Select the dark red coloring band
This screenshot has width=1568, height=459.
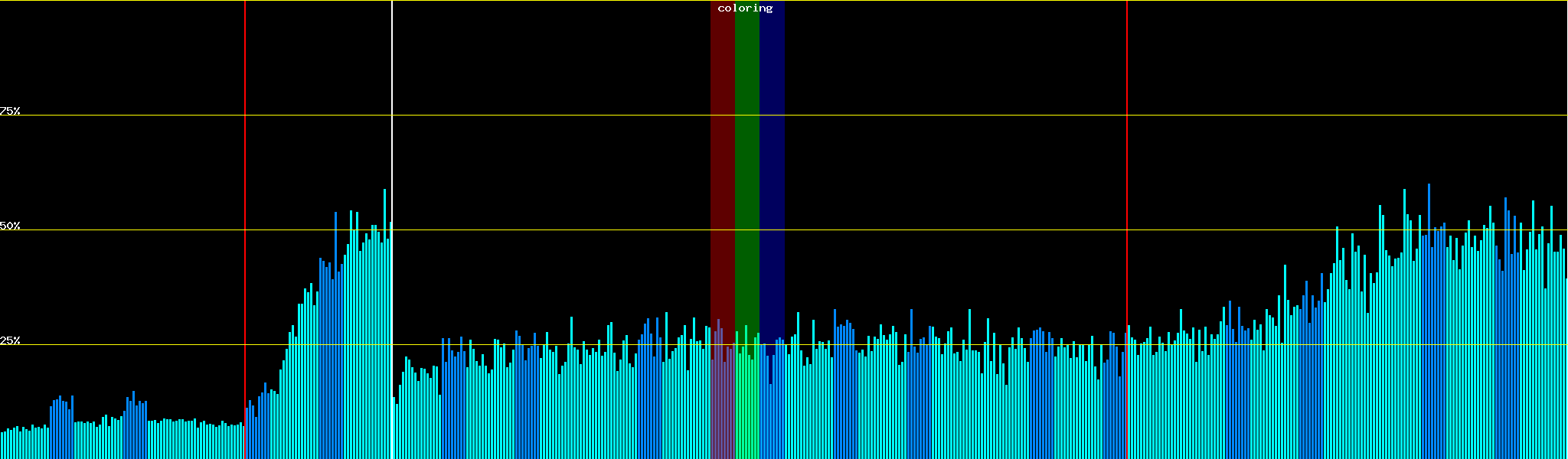722,153
